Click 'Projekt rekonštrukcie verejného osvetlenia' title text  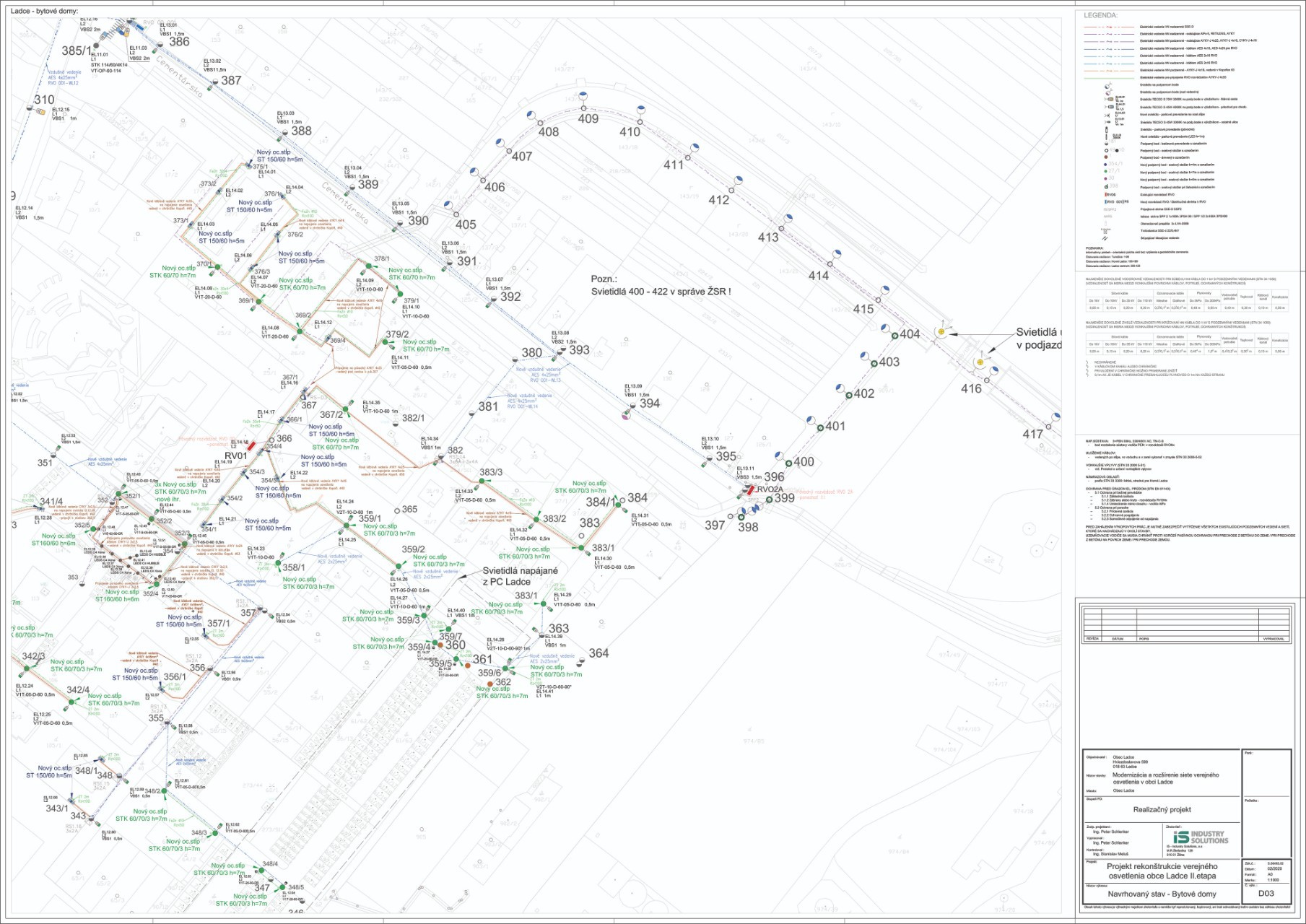coord(1162,871)
